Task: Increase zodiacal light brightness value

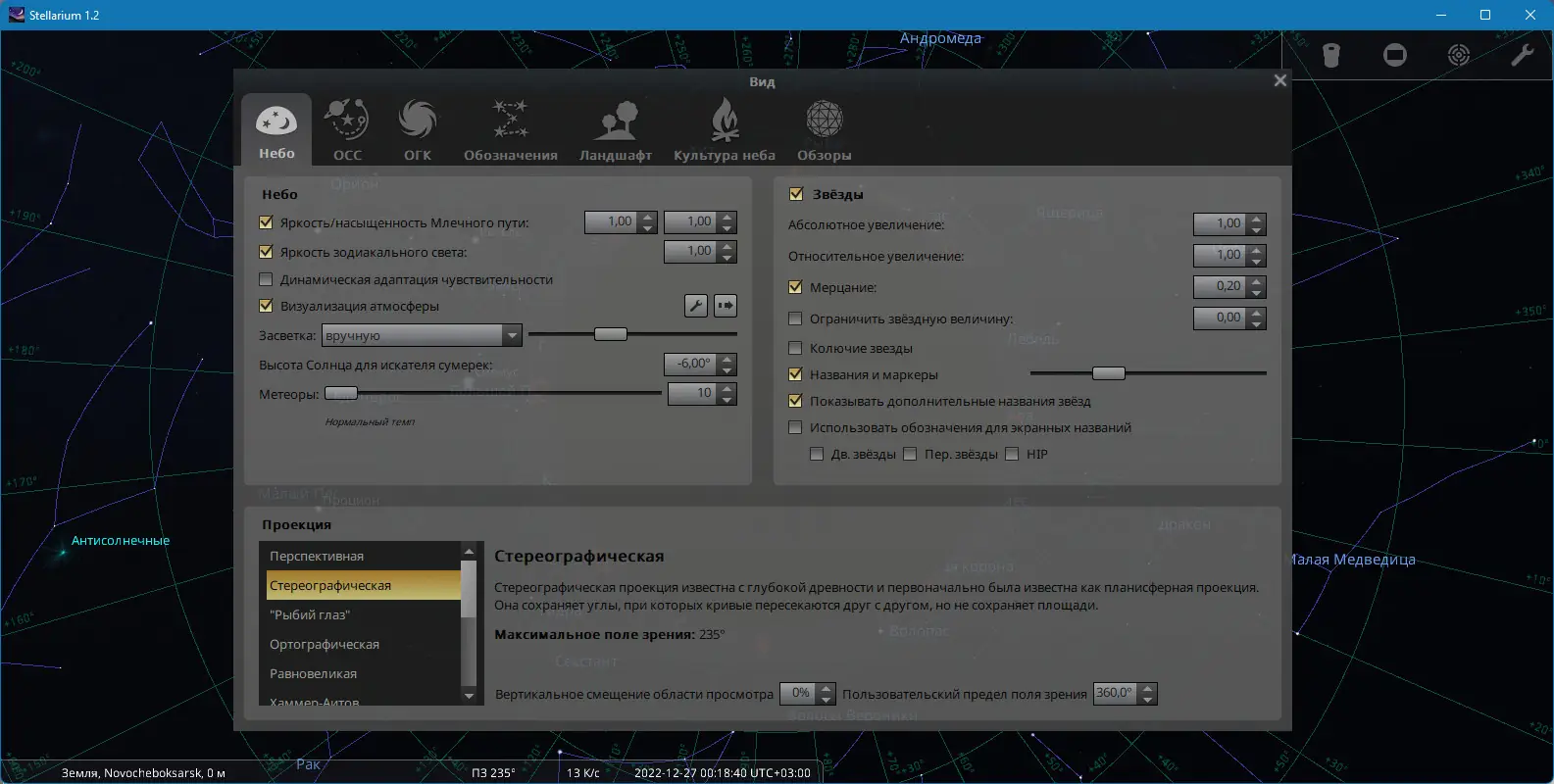Action: 727,246
